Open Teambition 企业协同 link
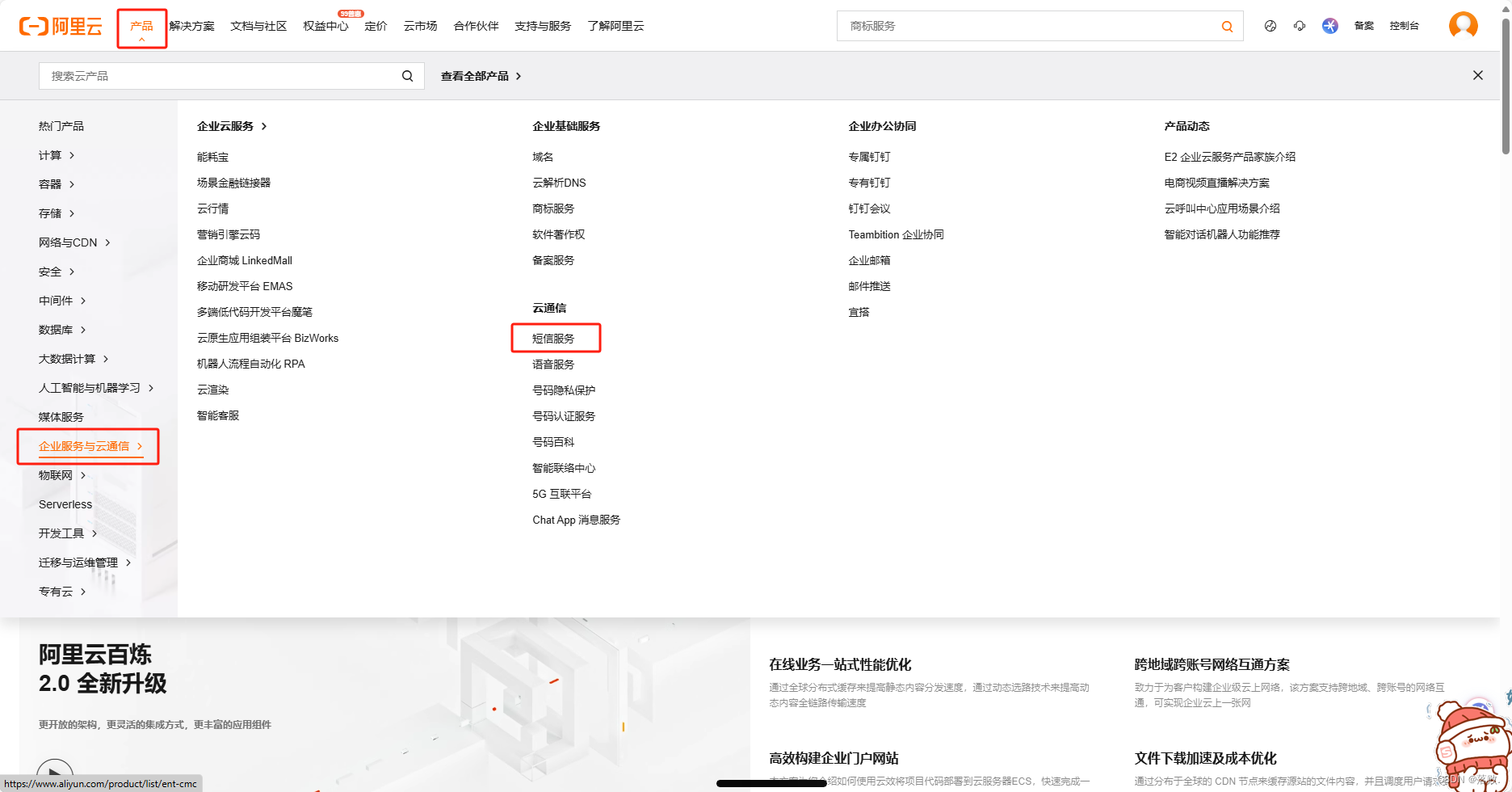The width and height of the screenshot is (1512, 792). (x=896, y=234)
